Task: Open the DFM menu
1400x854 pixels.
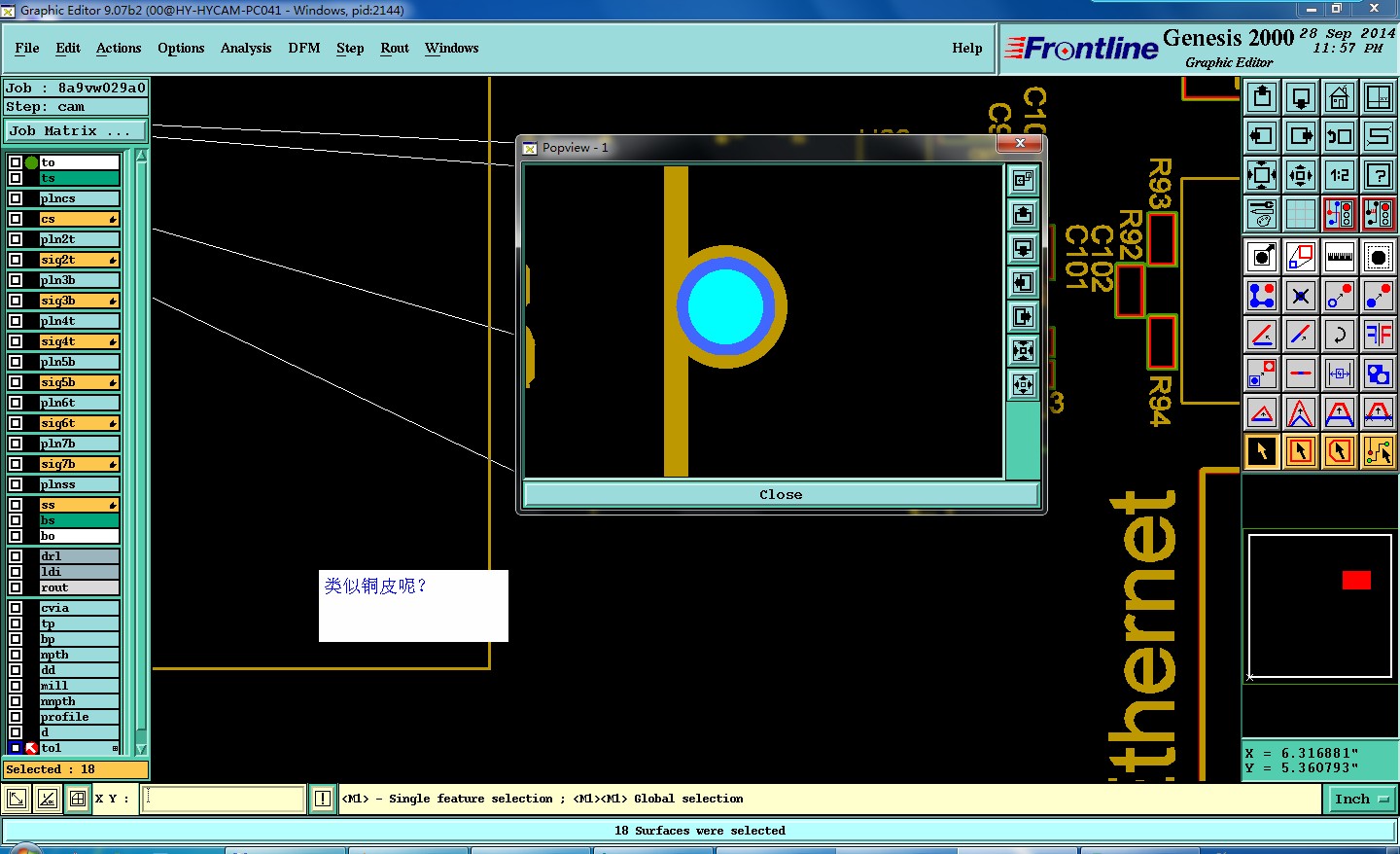Action: click(x=304, y=48)
